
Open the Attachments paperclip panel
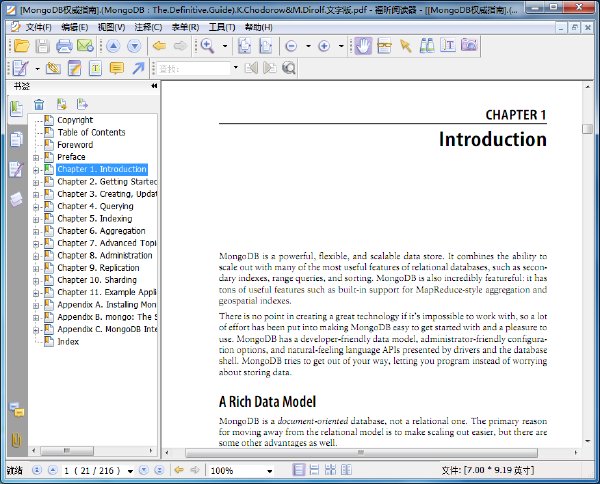point(16,440)
